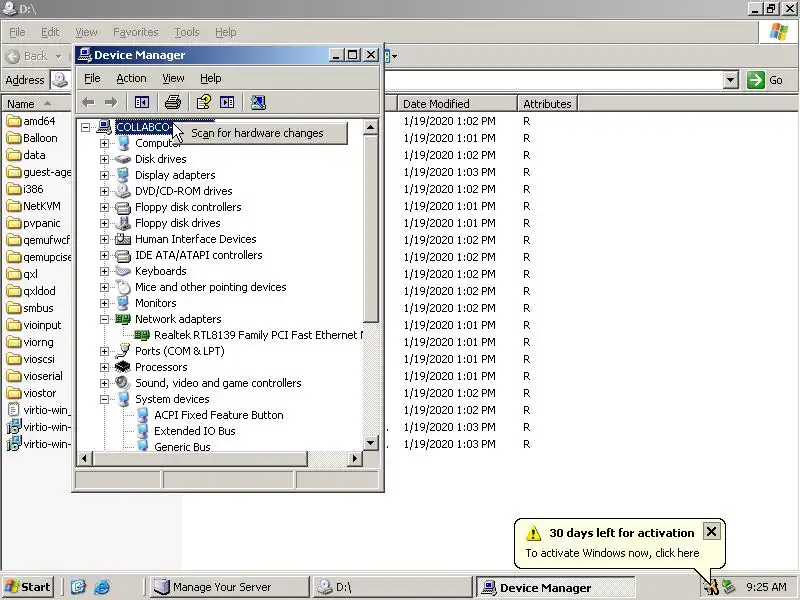
Task: Click Back arrow in Device Manager toolbar
Action: tap(88, 103)
